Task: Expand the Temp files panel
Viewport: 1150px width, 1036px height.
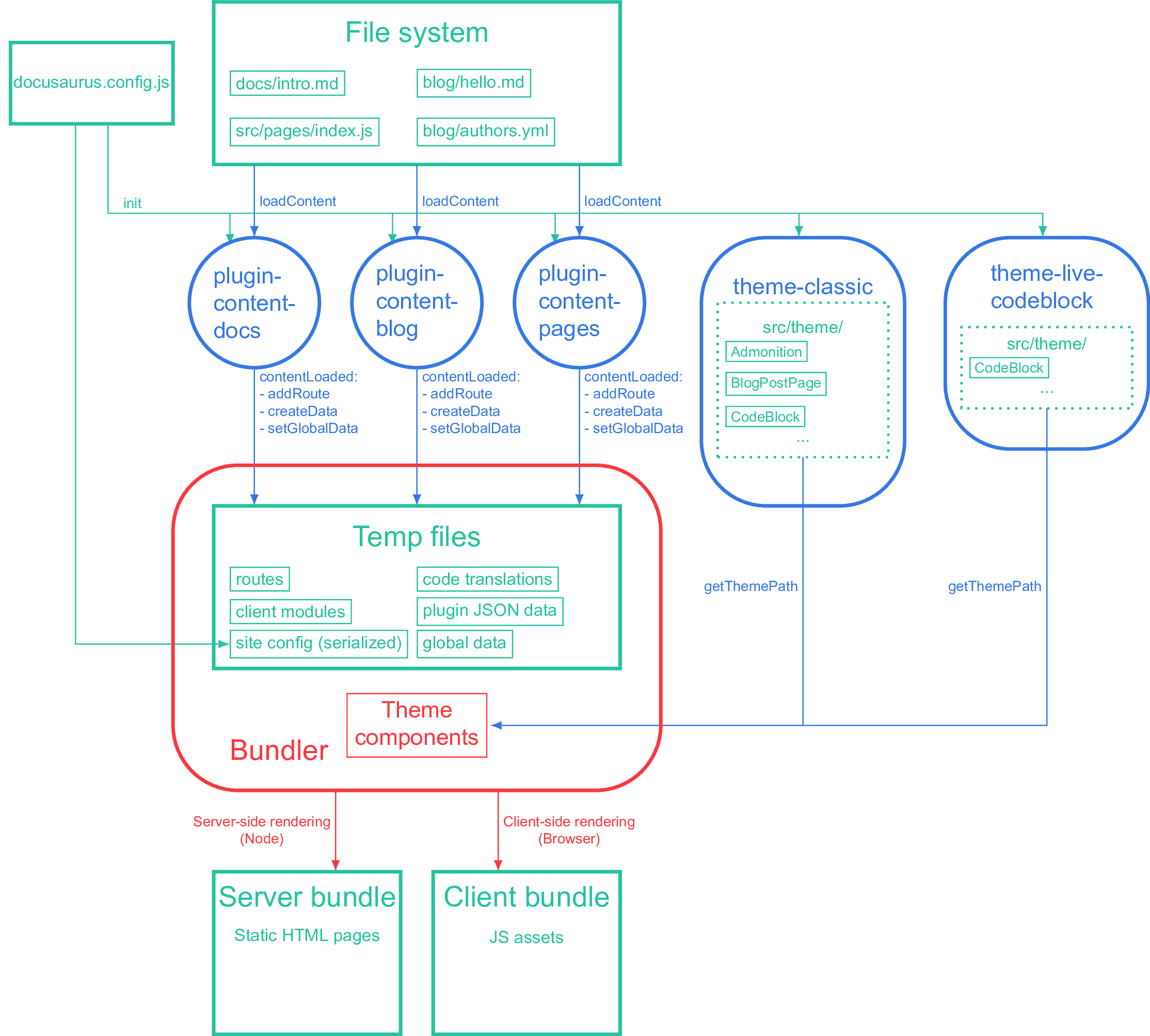Action: click(400, 510)
